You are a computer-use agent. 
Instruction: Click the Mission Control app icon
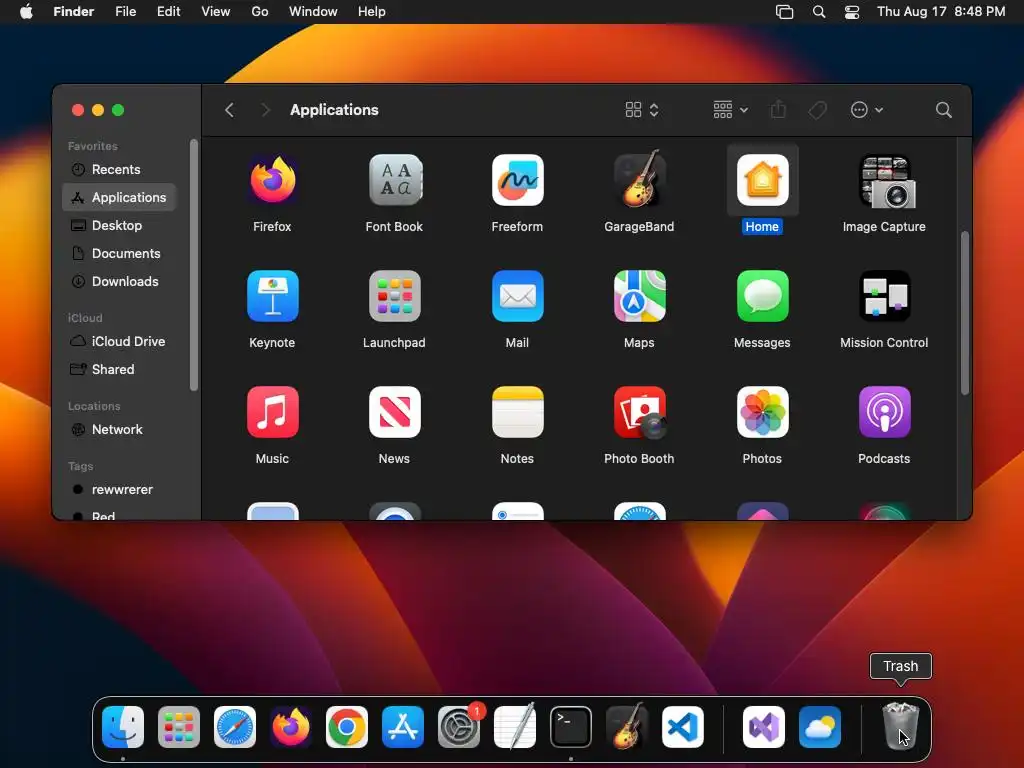[884, 296]
